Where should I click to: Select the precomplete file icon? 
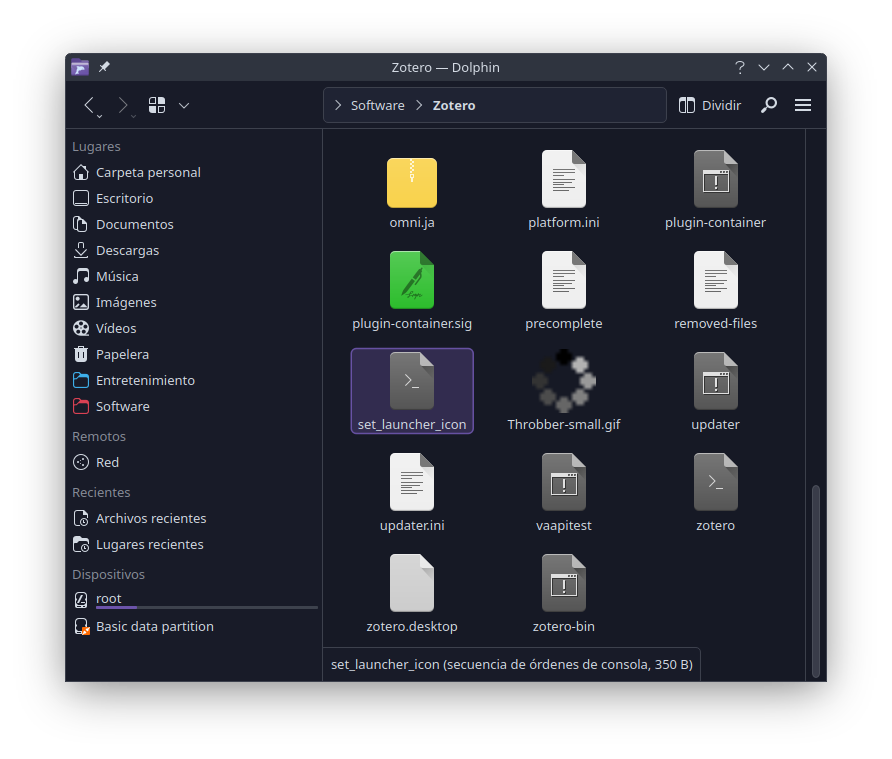564,280
